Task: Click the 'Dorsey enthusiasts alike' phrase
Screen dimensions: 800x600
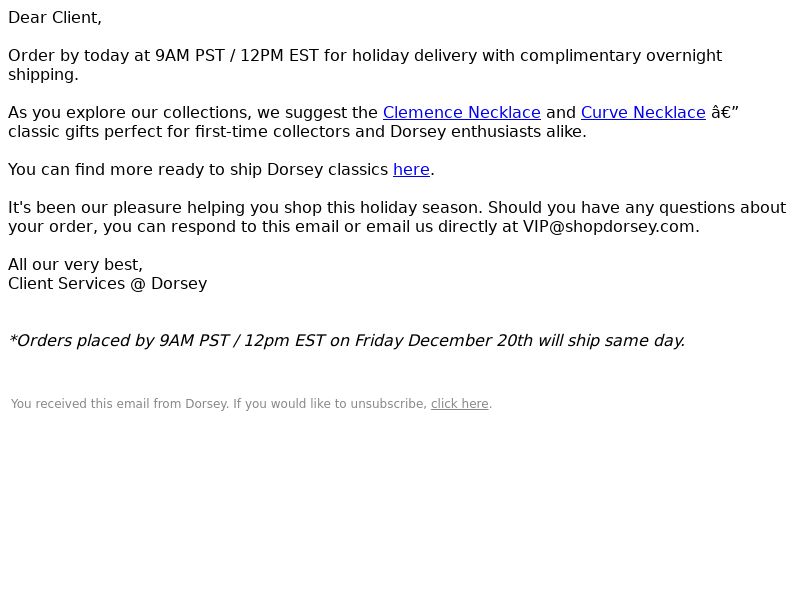Action: tap(486, 132)
